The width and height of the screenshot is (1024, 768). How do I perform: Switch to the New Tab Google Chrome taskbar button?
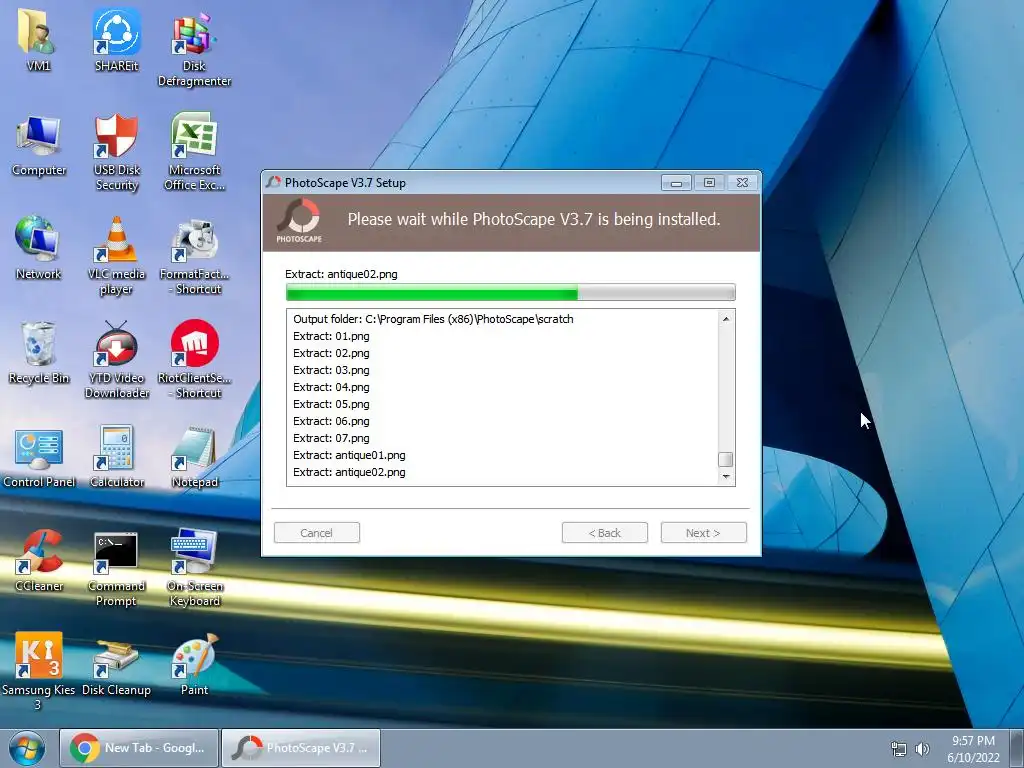click(x=139, y=748)
